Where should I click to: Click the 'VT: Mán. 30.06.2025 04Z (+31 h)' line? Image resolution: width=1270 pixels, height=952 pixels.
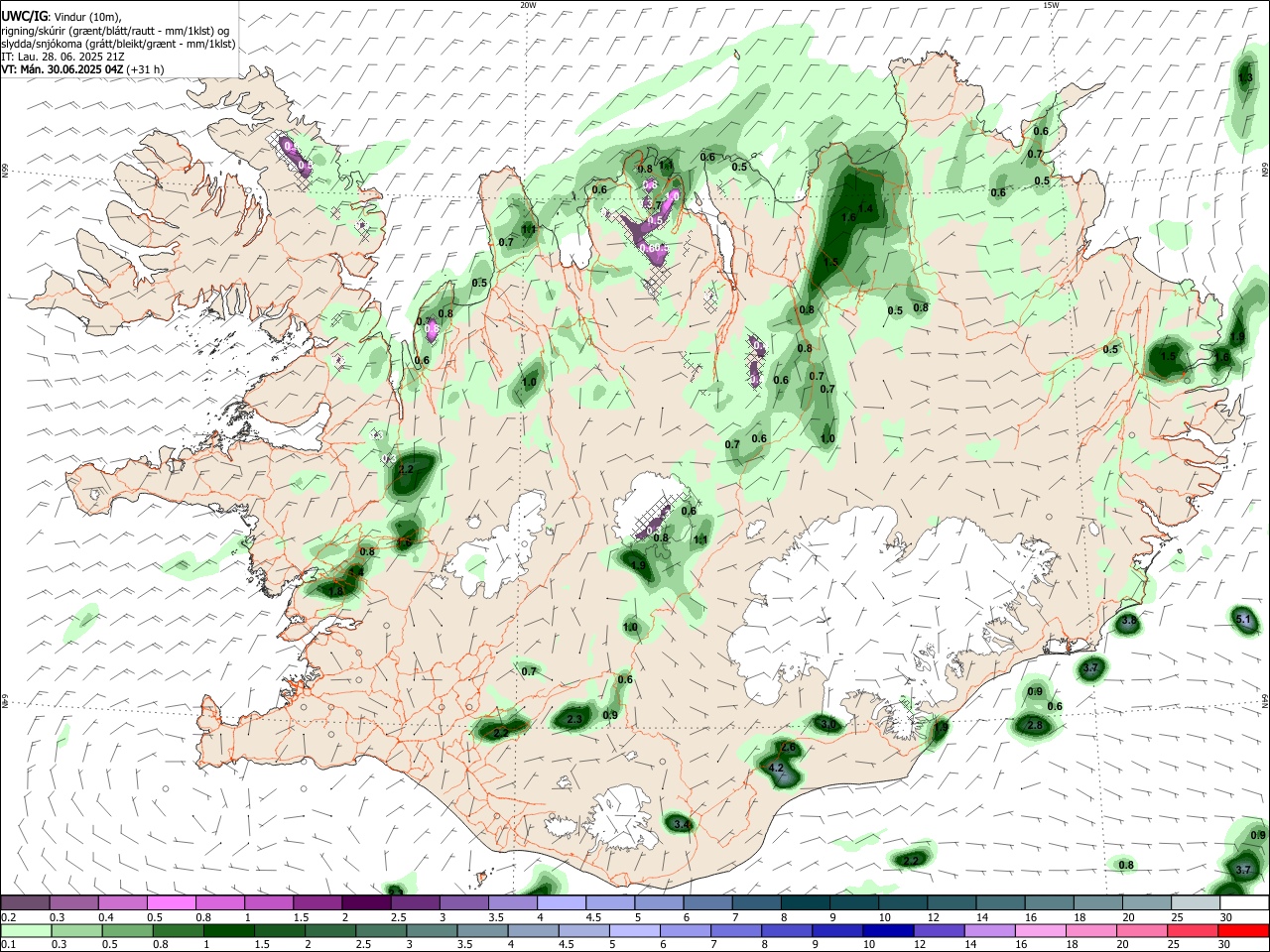82,69
